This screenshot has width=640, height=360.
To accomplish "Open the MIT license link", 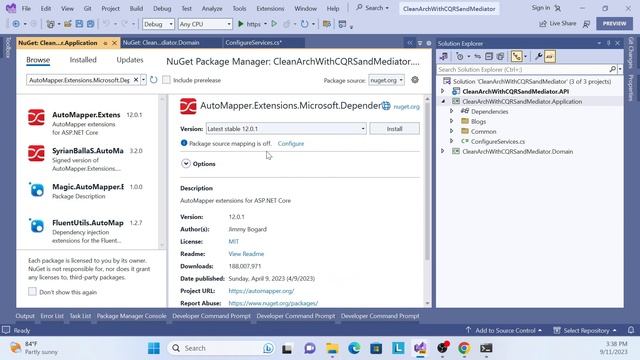I will [x=233, y=242].
